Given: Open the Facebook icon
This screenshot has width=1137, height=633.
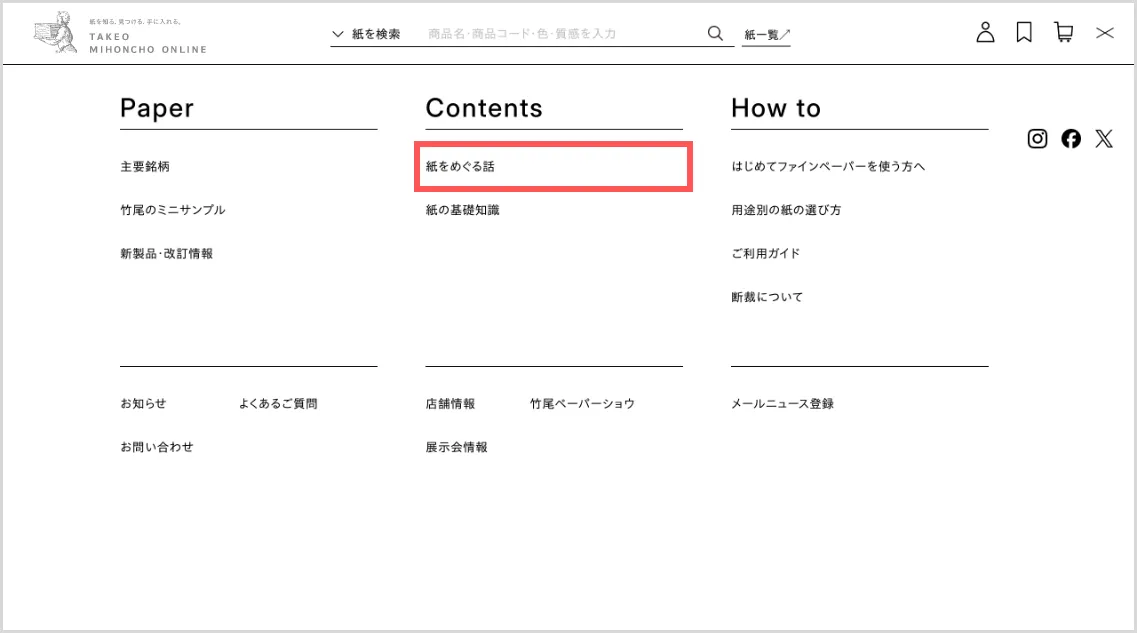Looking at the screenshot, I should point(1071,139).
